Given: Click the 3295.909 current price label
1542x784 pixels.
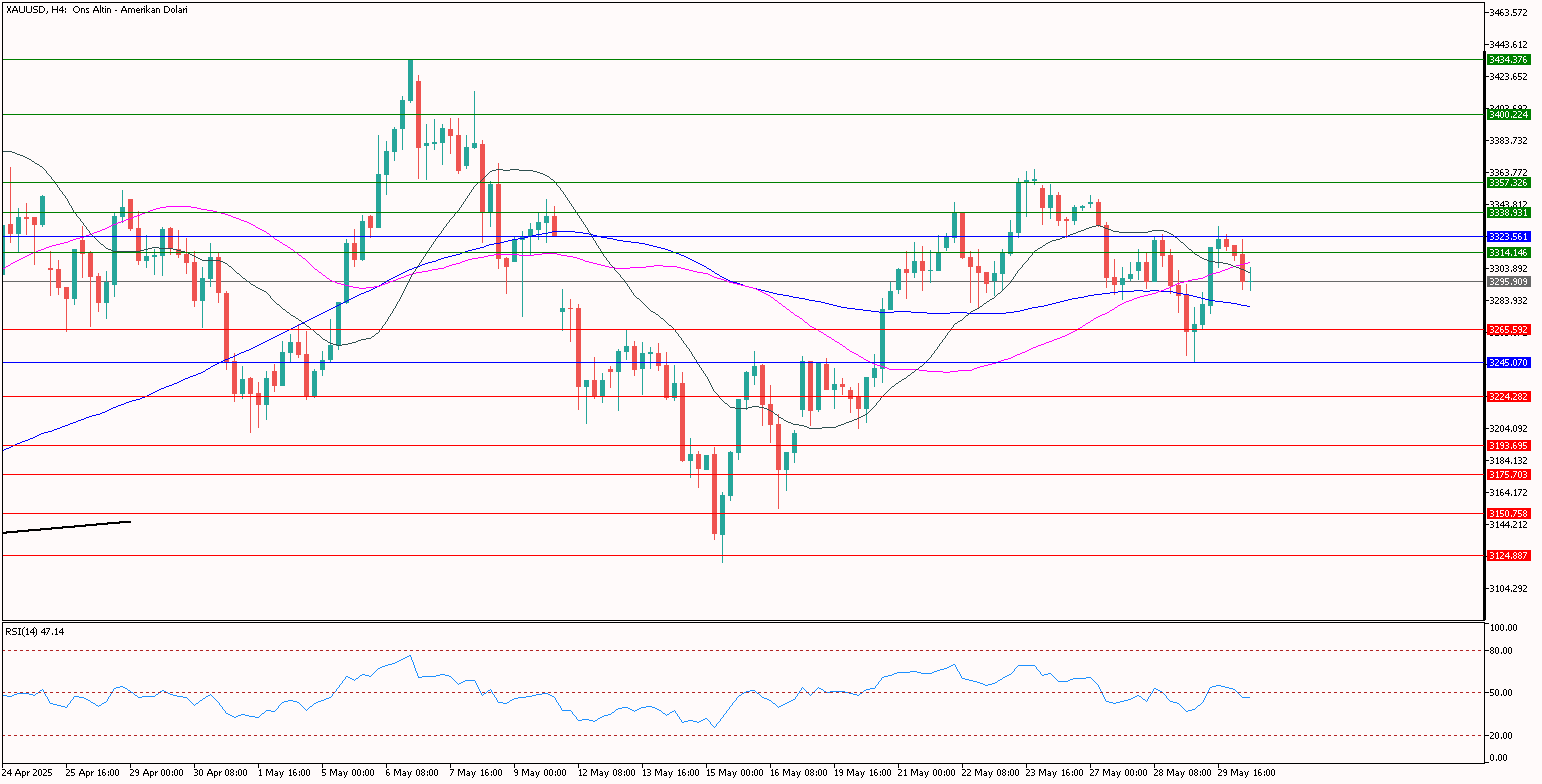Looking at the screenshot, I should pyautogui.click(x=1509, y=281).
